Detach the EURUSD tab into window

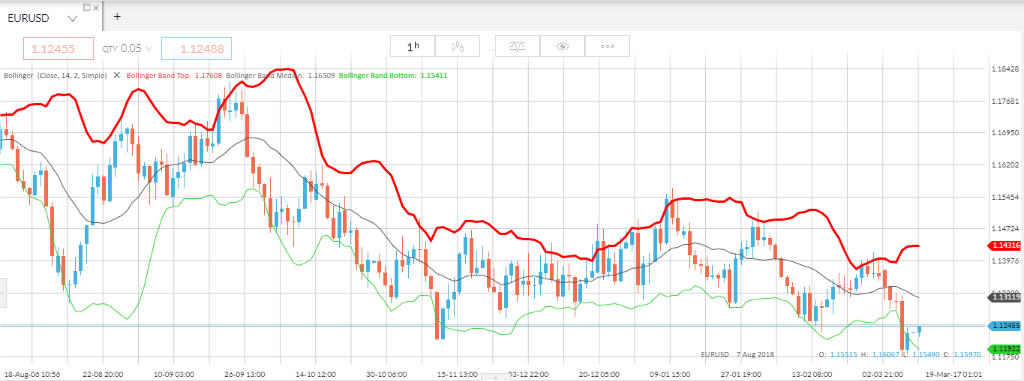click(87, 7)
